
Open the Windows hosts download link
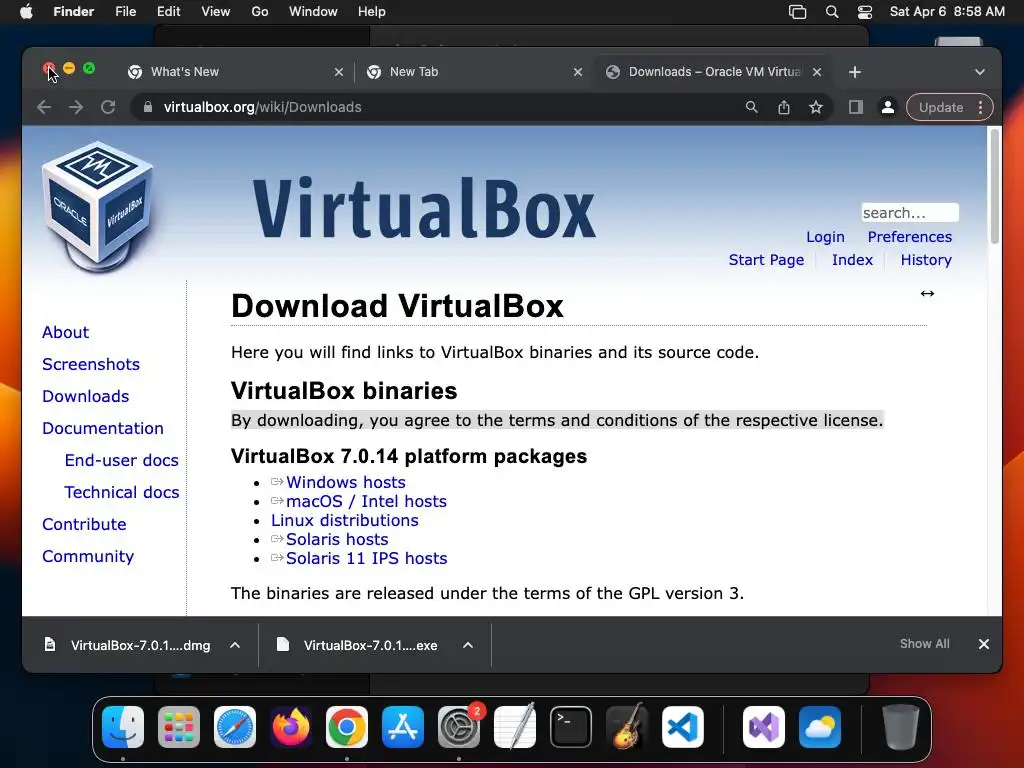tap(345, 482)
